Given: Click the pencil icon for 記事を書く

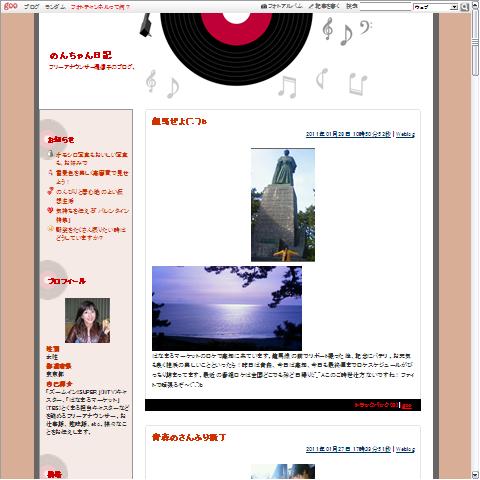Looking at the screenshot, I should pyautogui.click(x=311, y=6).
